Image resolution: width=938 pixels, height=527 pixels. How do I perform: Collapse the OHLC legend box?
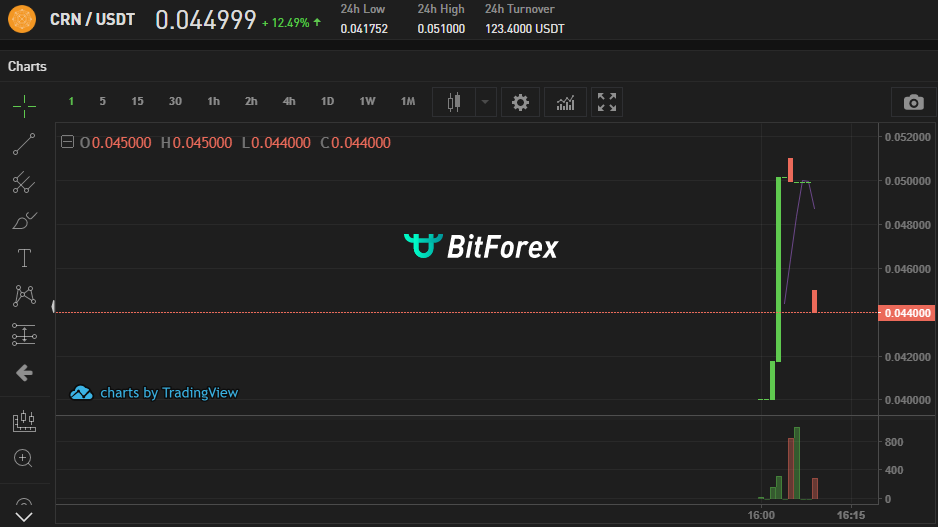point(67,142)
